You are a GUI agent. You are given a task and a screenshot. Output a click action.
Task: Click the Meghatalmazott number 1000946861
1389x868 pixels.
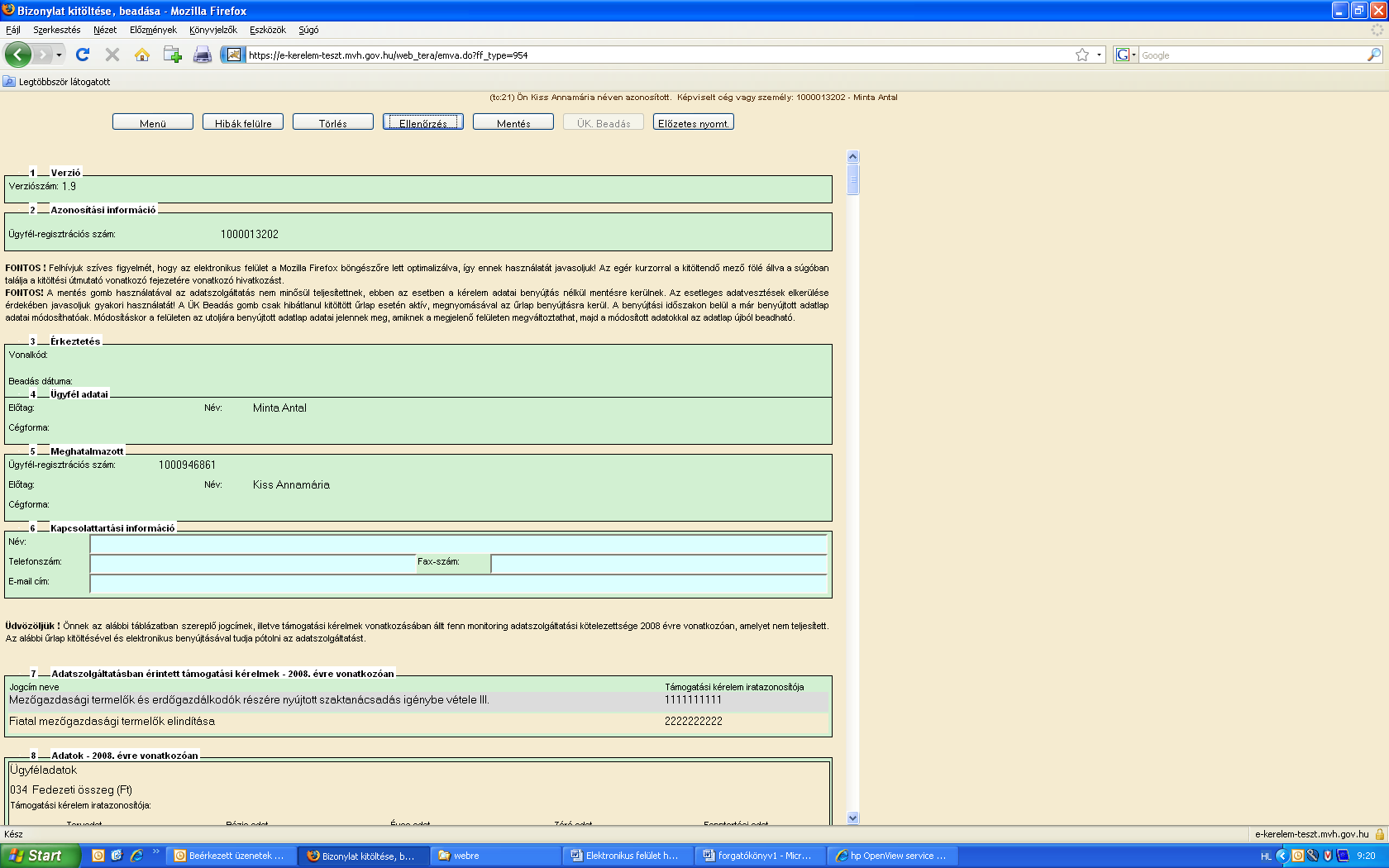(187, 465)
